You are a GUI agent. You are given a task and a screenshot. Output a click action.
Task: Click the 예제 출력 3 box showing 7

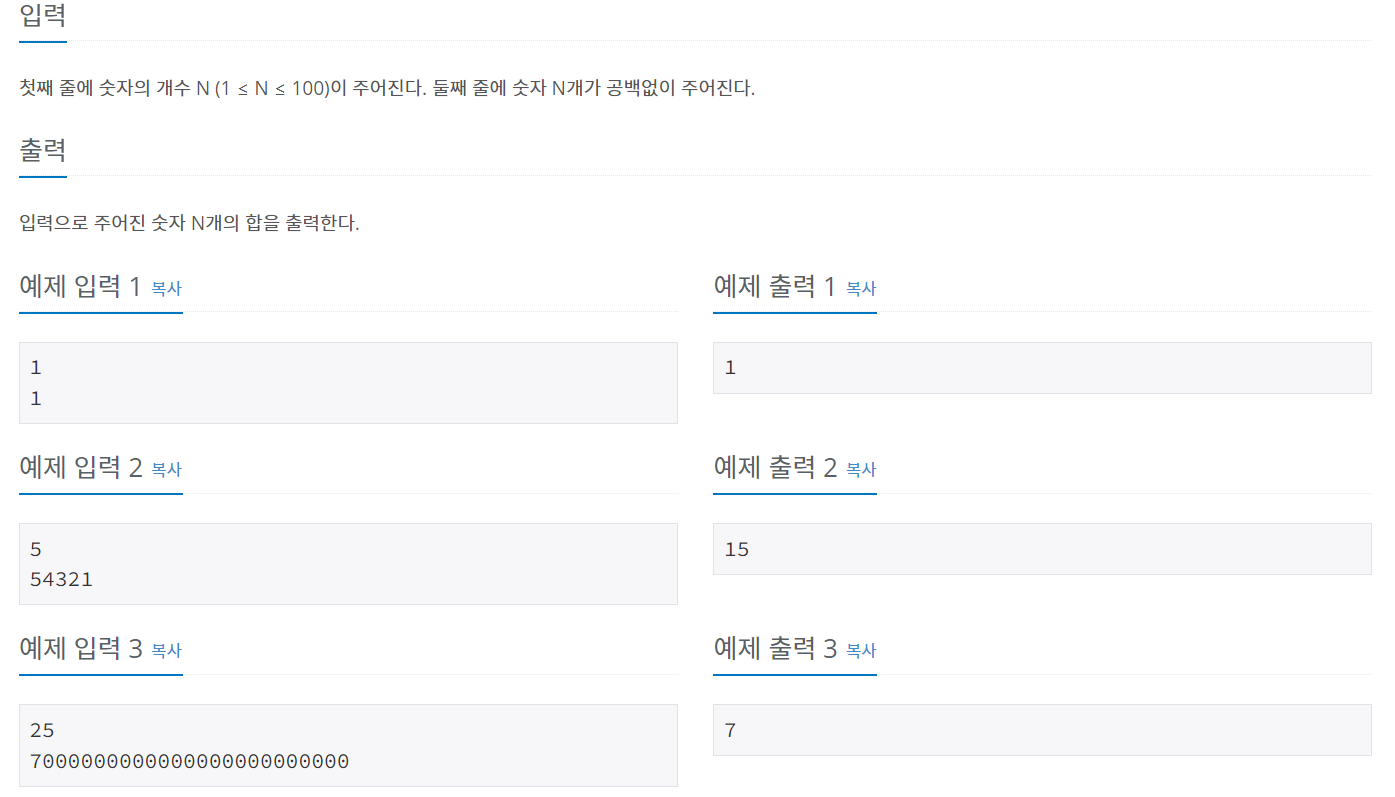click(x=1042, y=730)
